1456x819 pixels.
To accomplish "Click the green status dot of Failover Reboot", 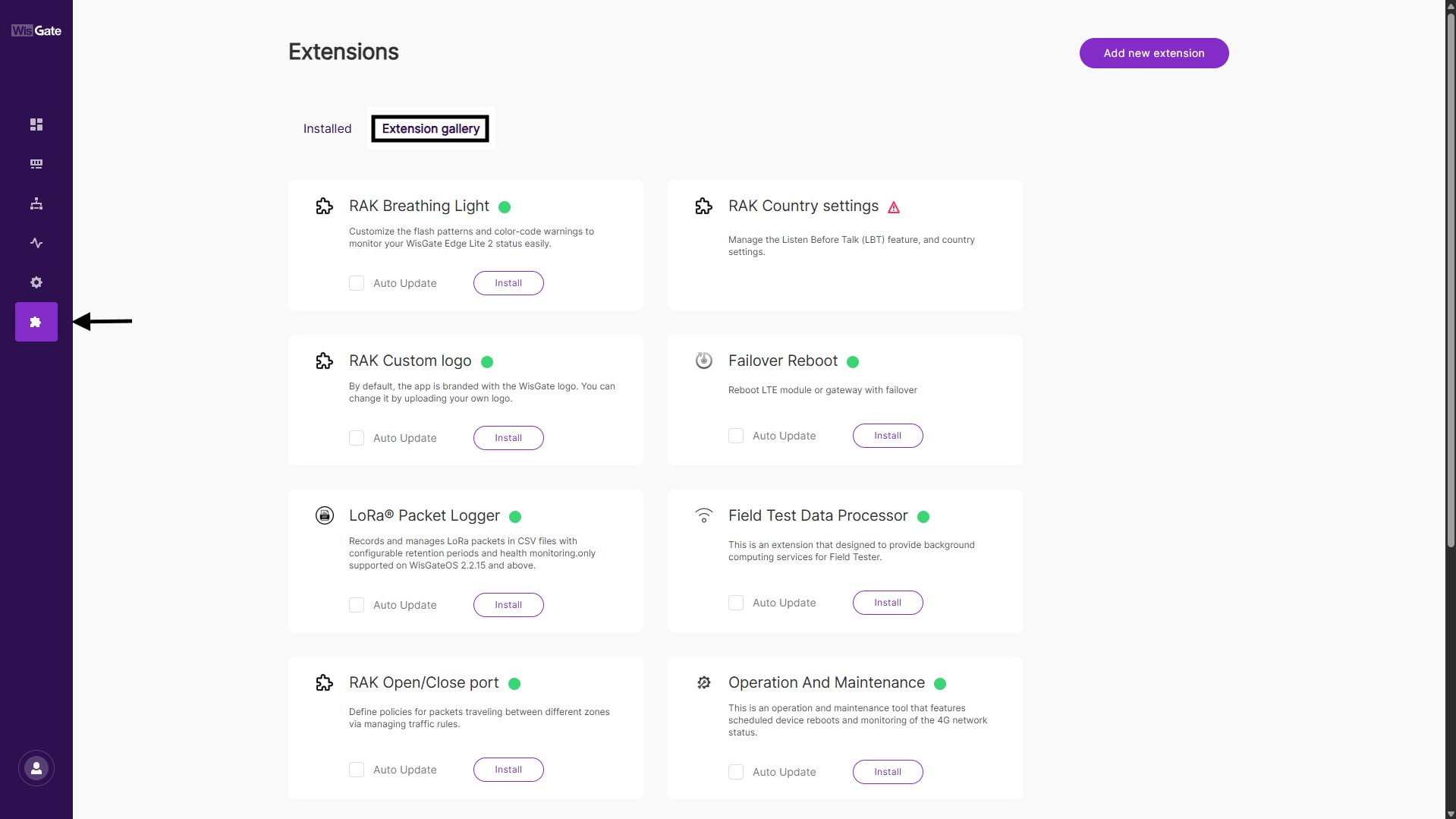I will [853, 362].
